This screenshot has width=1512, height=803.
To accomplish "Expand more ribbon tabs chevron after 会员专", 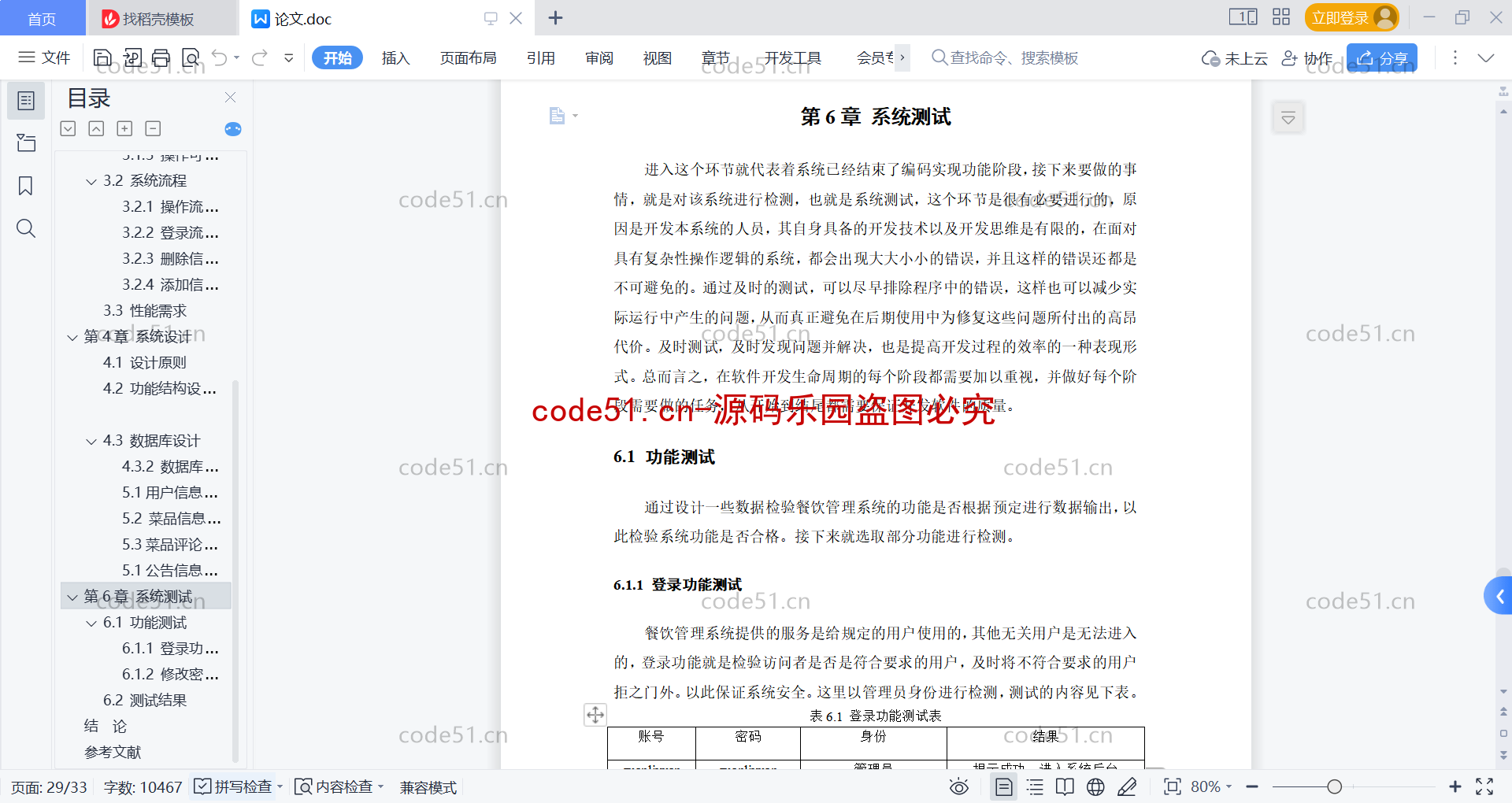I will pyautogui.click(x=902, y=57).
